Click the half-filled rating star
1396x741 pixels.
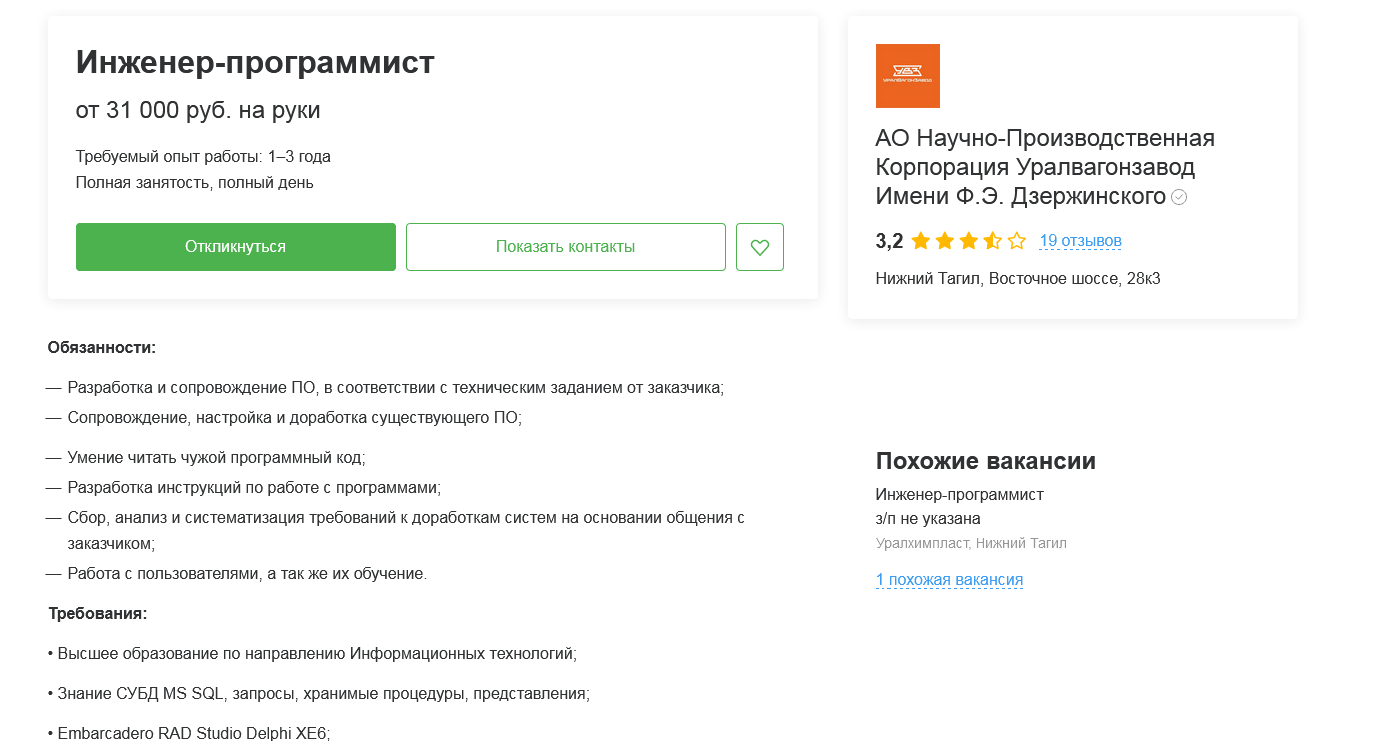pyautogui.click(x=992, y=241)
